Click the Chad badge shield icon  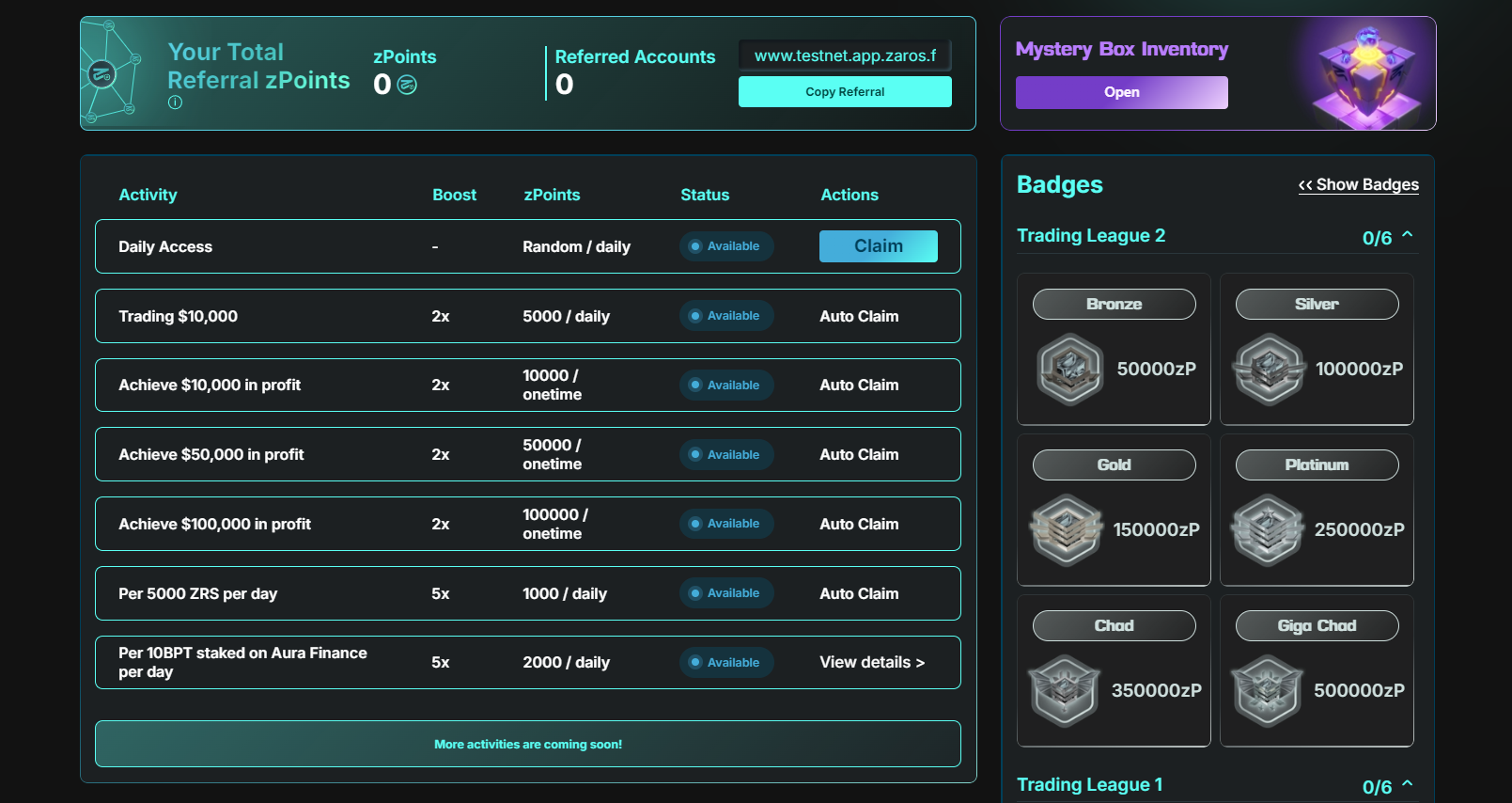coord(1064,691)
